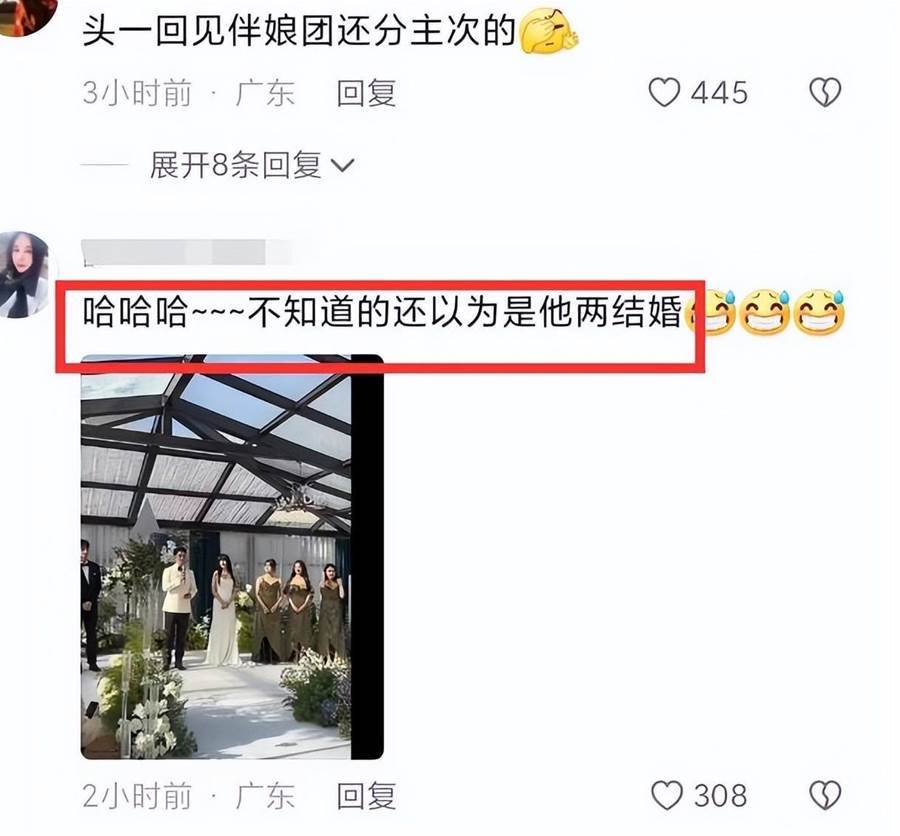Open the avatar of the second commenter

tap(24, 274)
